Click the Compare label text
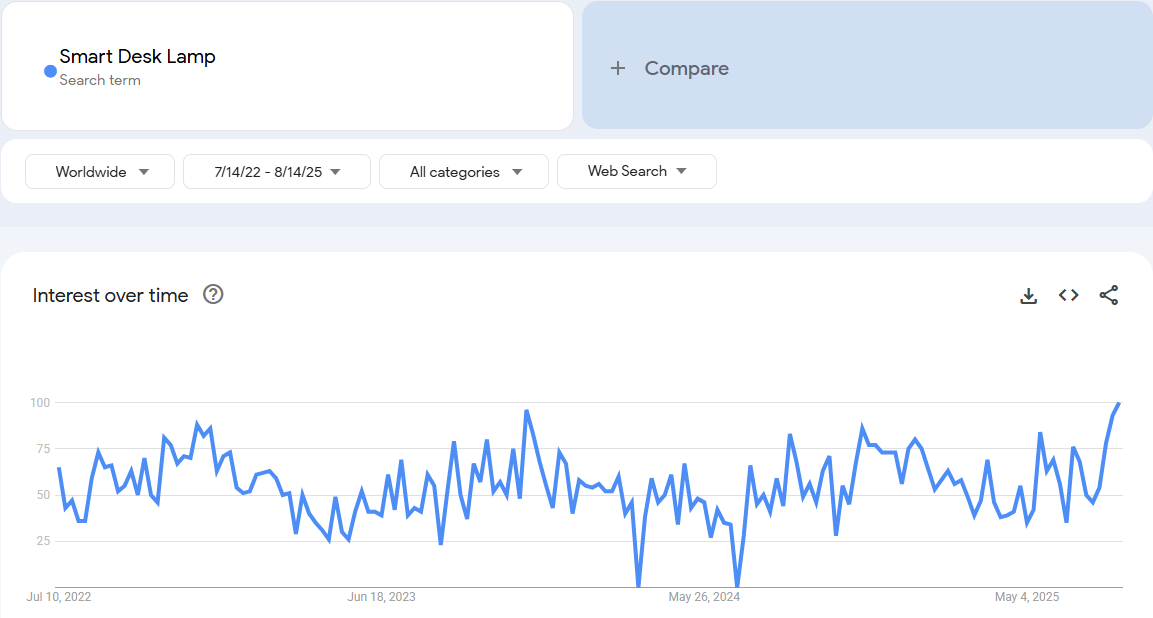The width and height of the screenshot is (1153, 618). point(686,68)
